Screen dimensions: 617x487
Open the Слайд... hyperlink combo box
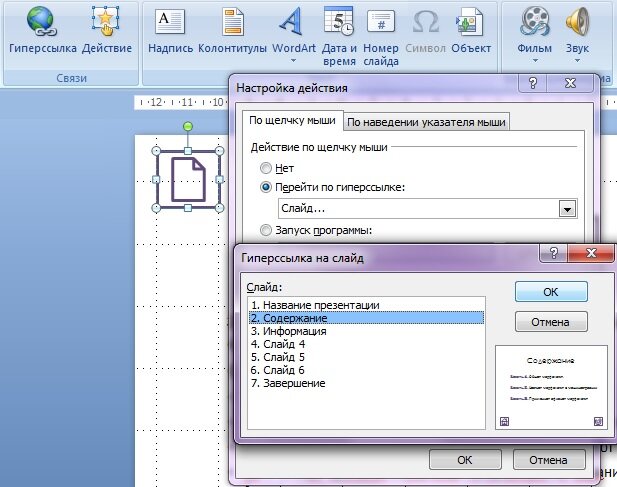428,208
